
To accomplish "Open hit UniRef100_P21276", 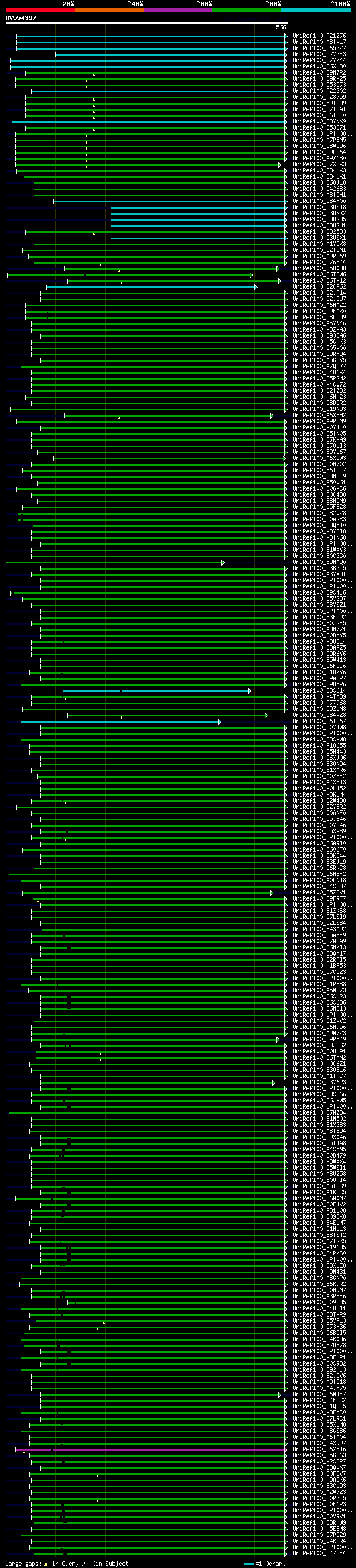I will coord(319,36).
